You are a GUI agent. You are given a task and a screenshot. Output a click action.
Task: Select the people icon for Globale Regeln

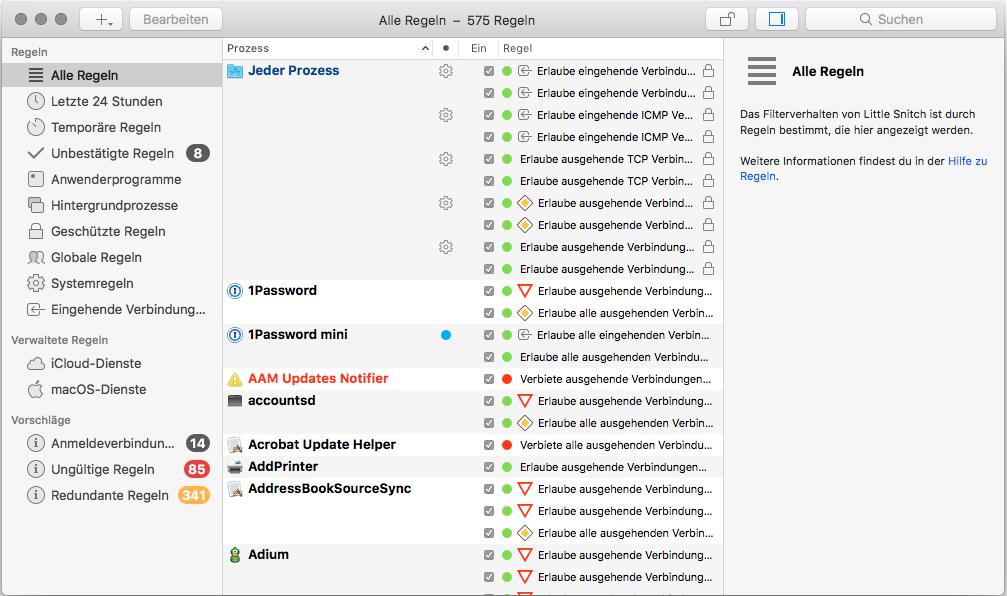pos(36,258)
